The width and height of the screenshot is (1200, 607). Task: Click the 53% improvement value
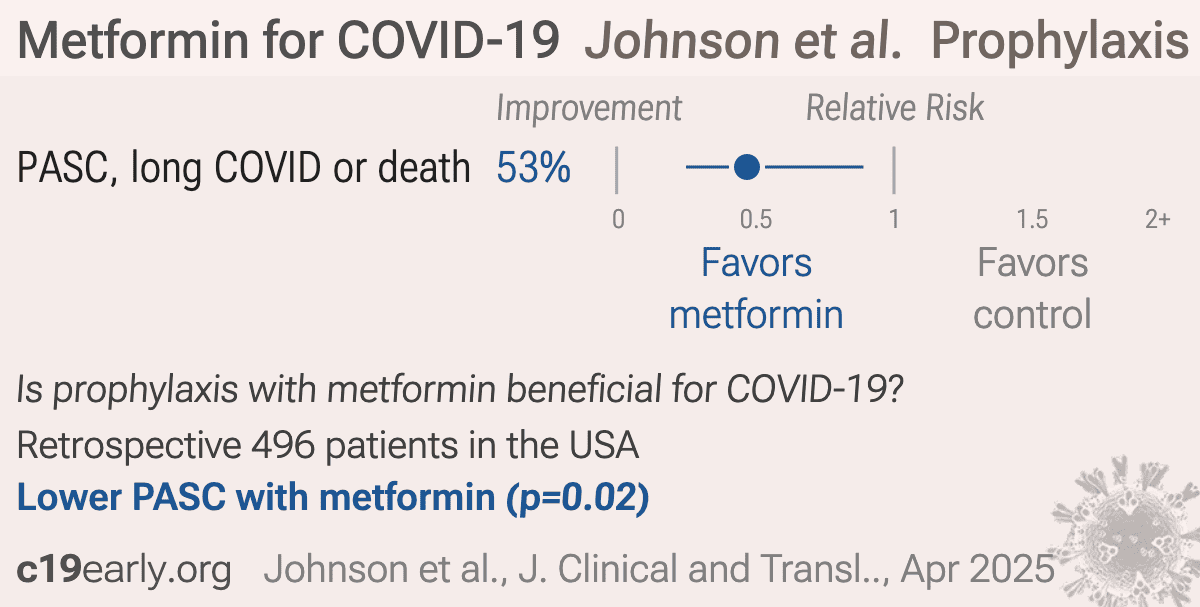pyautogui.click(x=534, y=169)
